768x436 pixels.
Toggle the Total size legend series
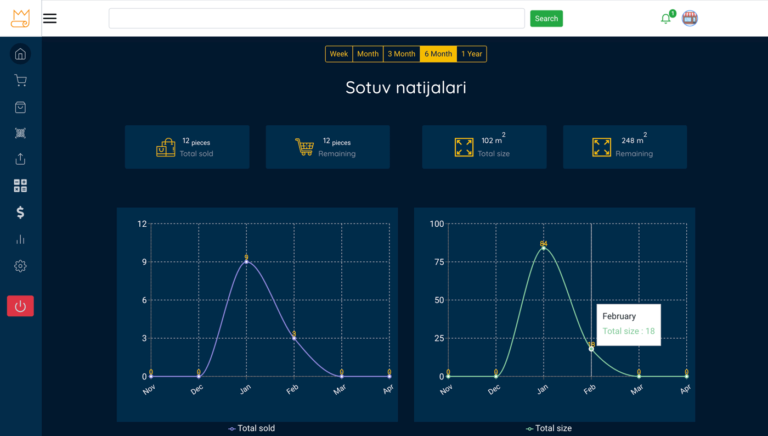[549, 428]
